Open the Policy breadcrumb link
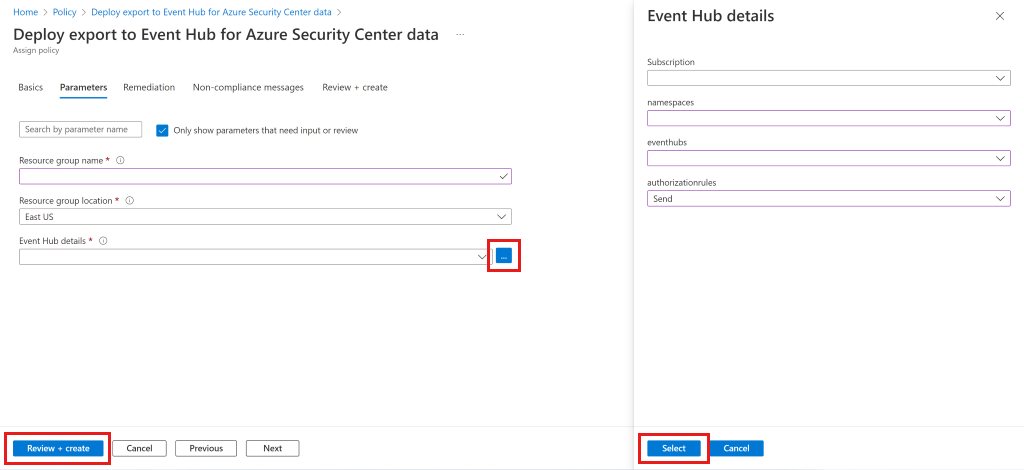This screenshot has width=1024, height=470. pos(65,12)
